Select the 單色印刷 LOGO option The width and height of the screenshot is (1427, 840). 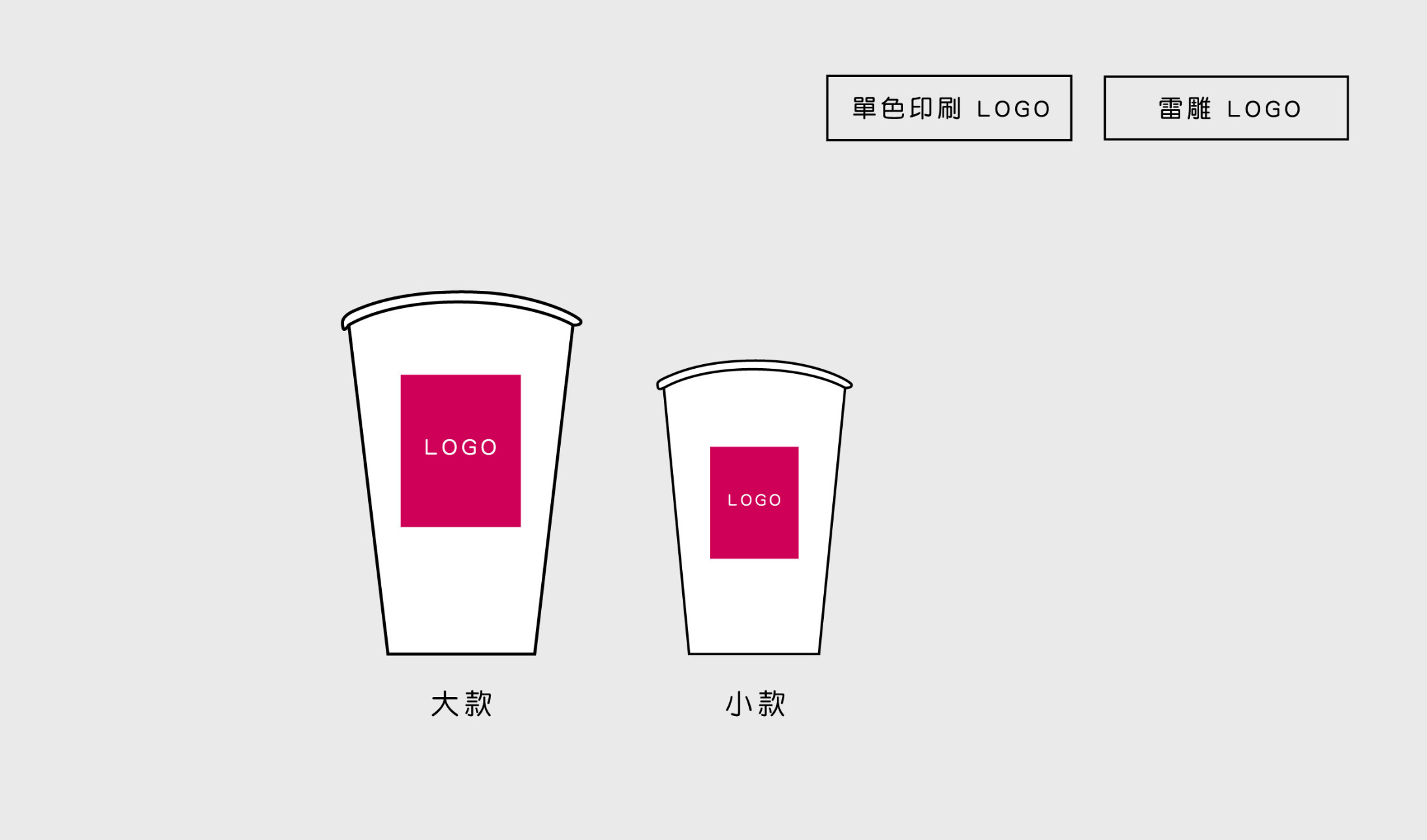949,108
